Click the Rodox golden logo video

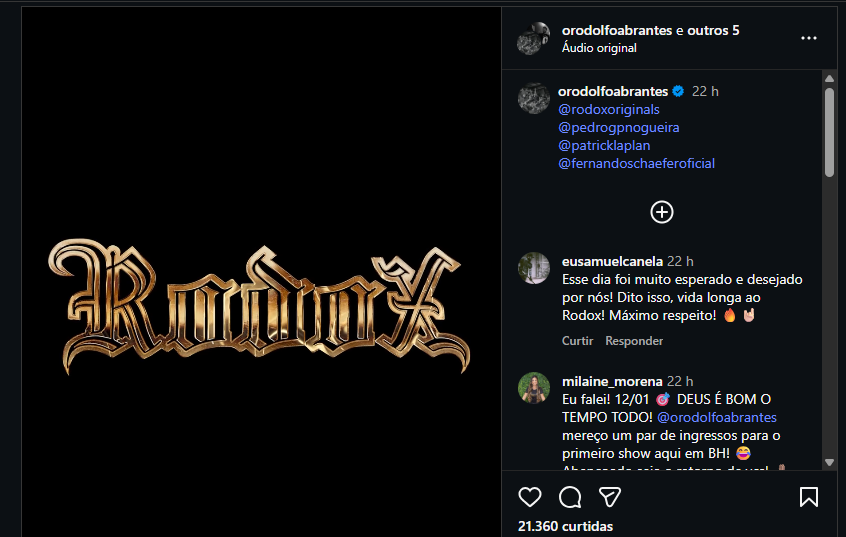click(x=260, y=305)
